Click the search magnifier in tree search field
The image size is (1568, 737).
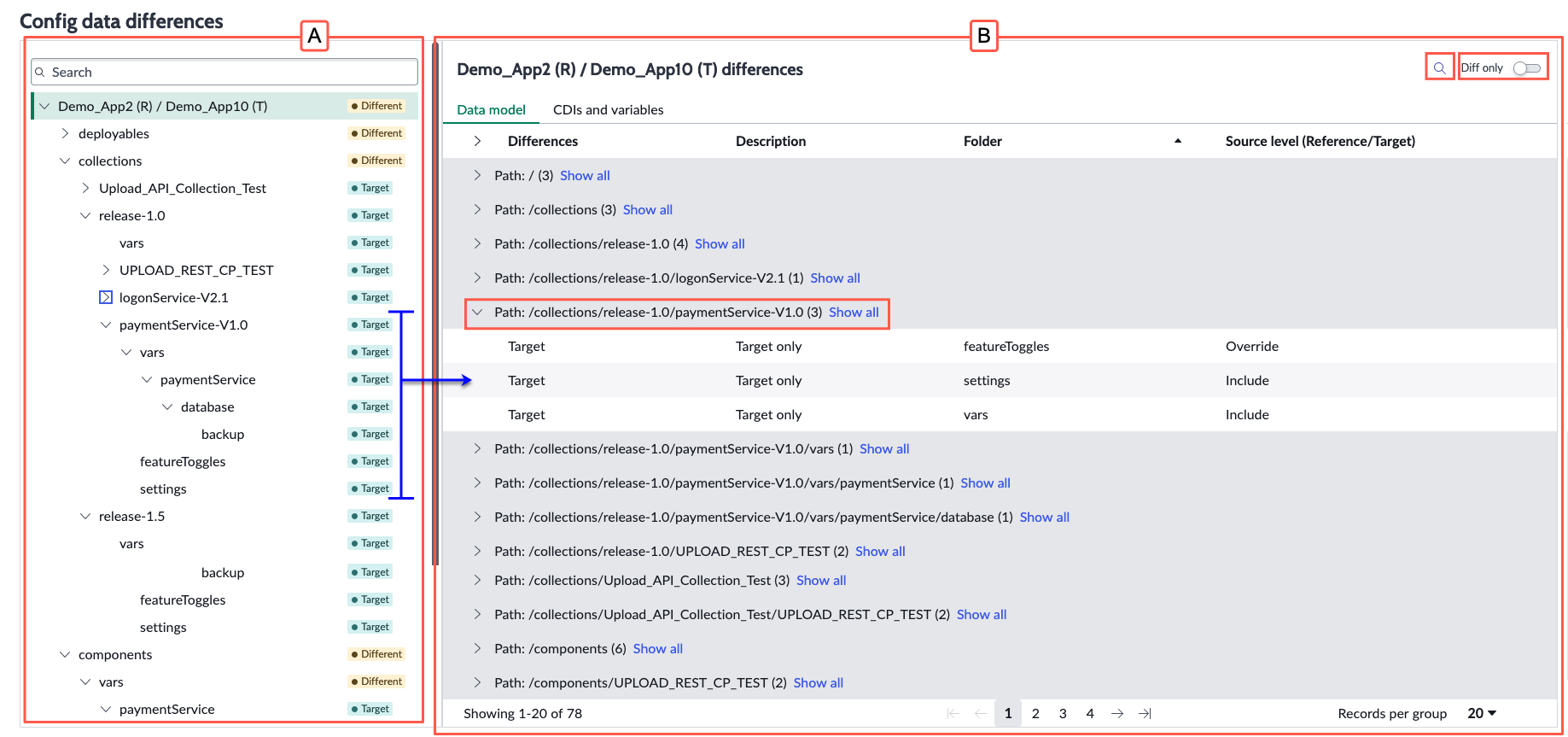(40, 73)
